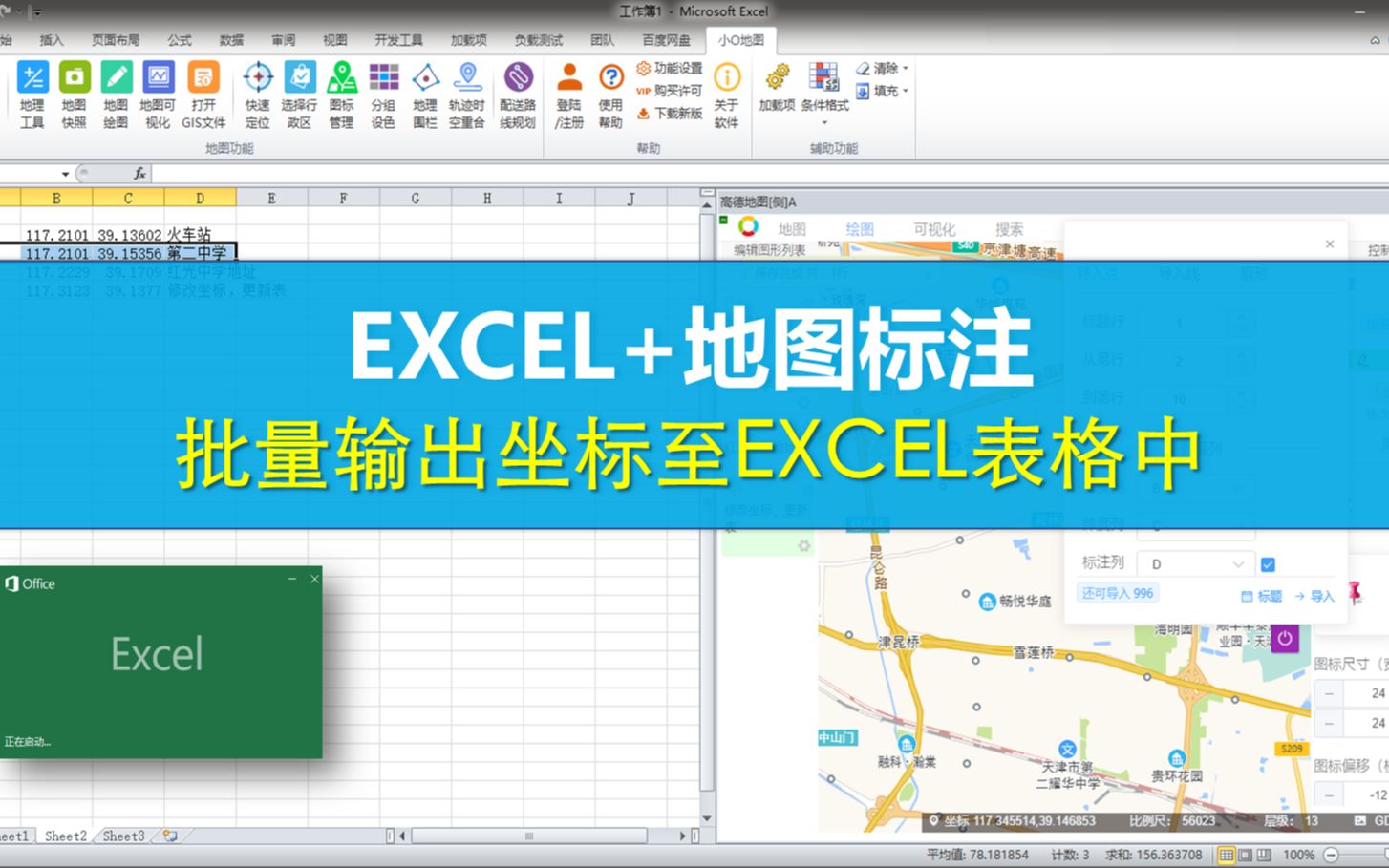The image size is (1389, 868).
Task: Click the 标题 button in import dialog
Action: 1261,596
